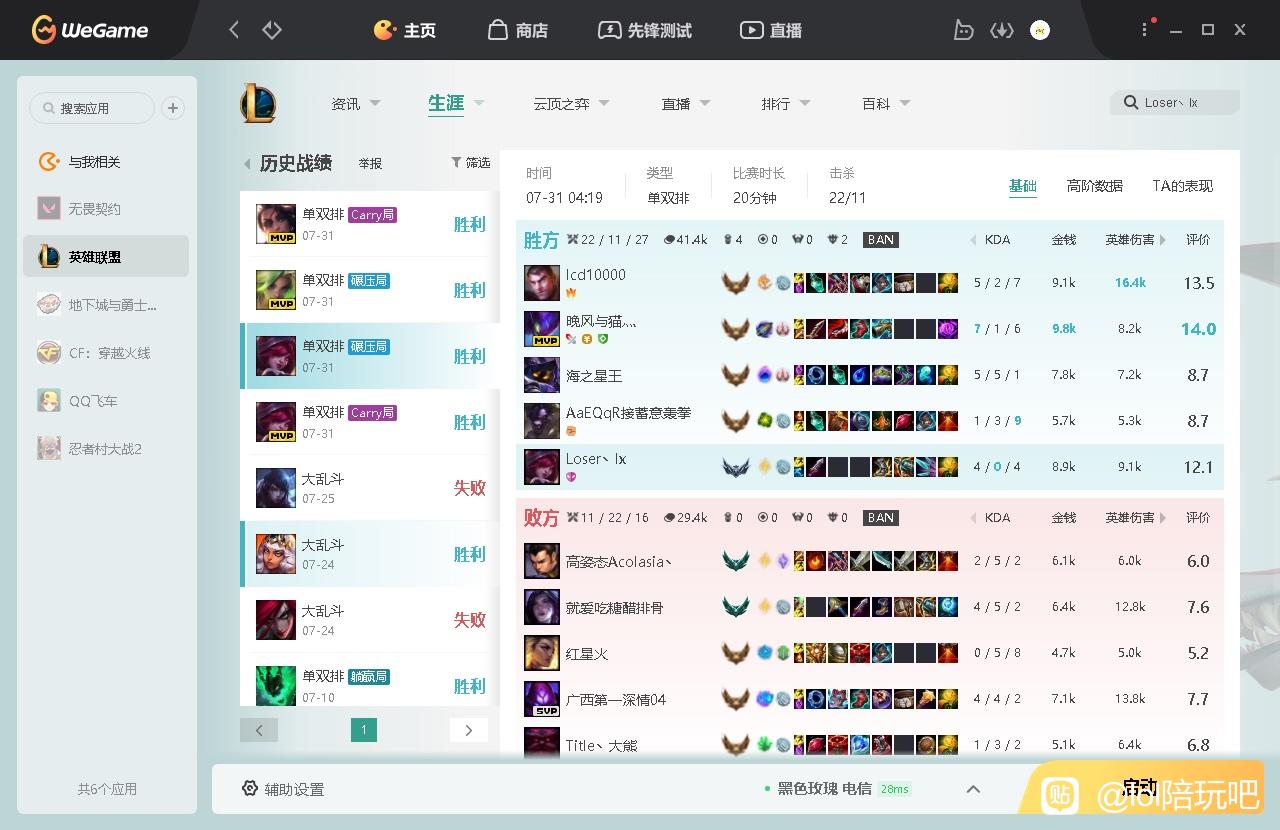The height and width of the screenshot is (830, 1280).
Task: Collapse 历史战绩 panel with left triangle
Action: pyautogui.click(x=247, y=163)
